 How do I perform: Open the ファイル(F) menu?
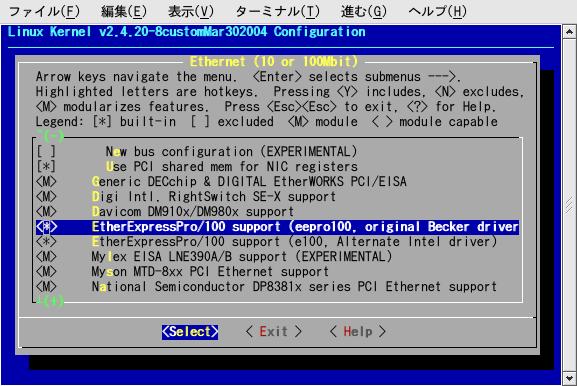point(44,11)
